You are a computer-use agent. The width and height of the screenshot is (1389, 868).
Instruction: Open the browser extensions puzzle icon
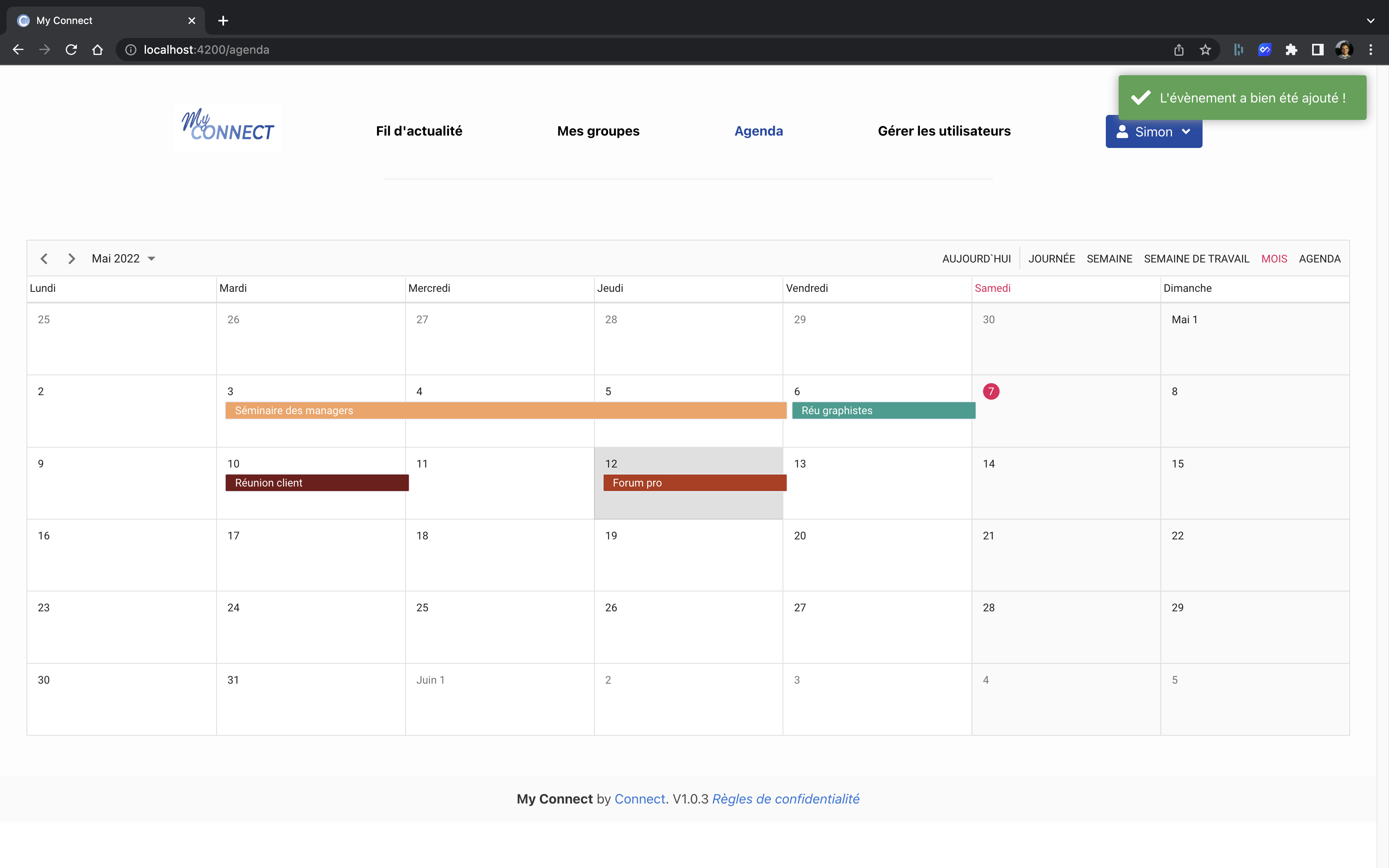[x=1291, y=49]
